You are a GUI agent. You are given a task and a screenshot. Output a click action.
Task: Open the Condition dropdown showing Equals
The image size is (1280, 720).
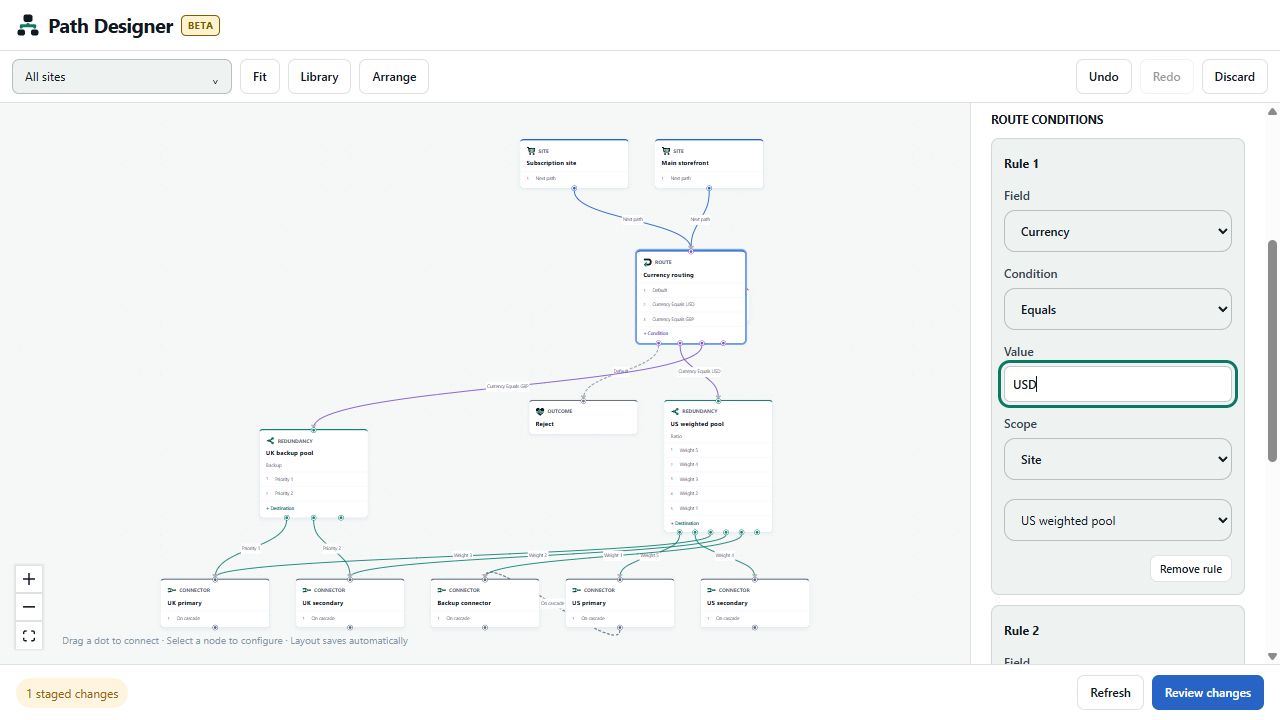[x=1118, y=309]
